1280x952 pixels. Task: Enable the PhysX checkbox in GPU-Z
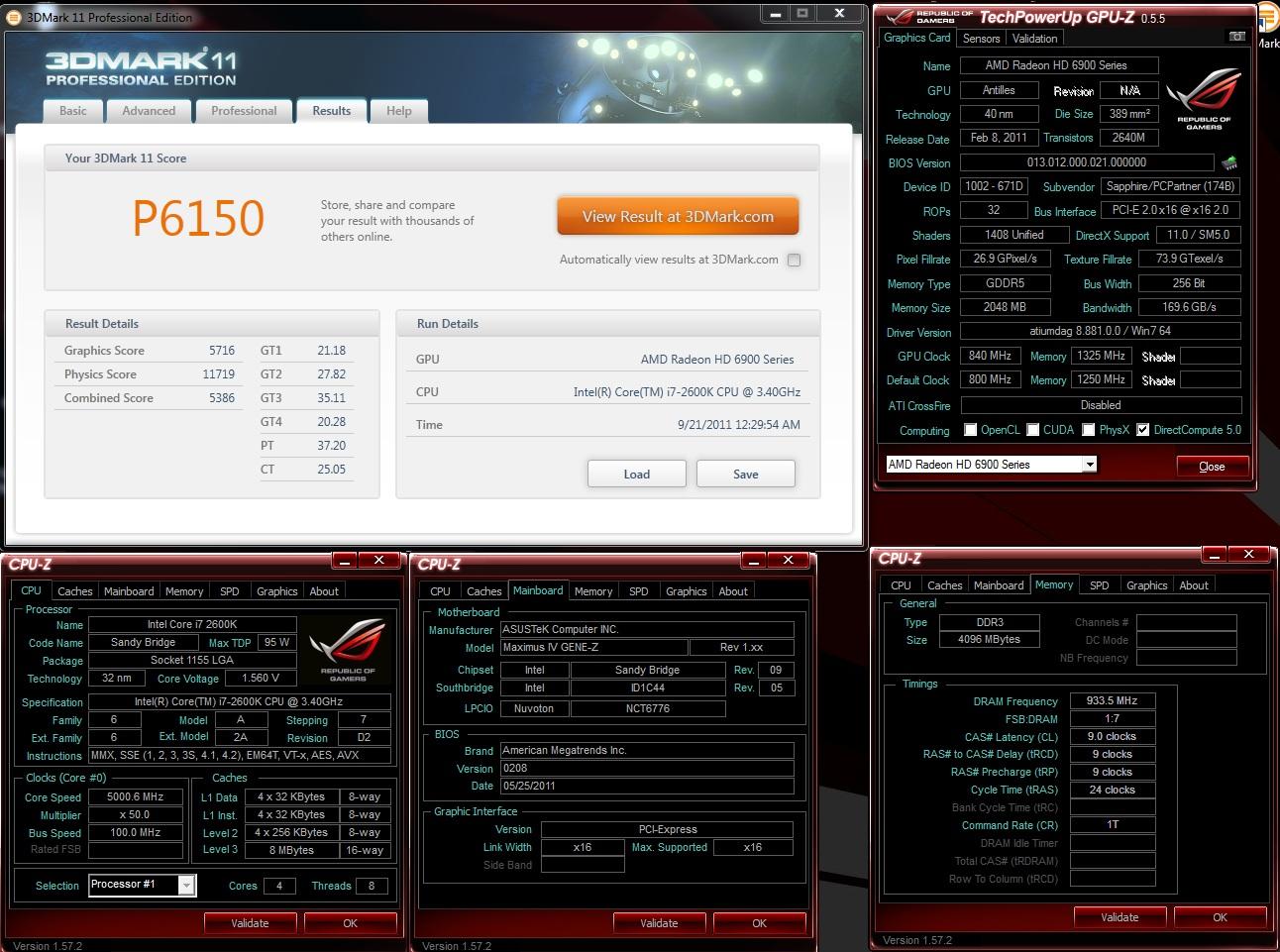point(1089,430)
